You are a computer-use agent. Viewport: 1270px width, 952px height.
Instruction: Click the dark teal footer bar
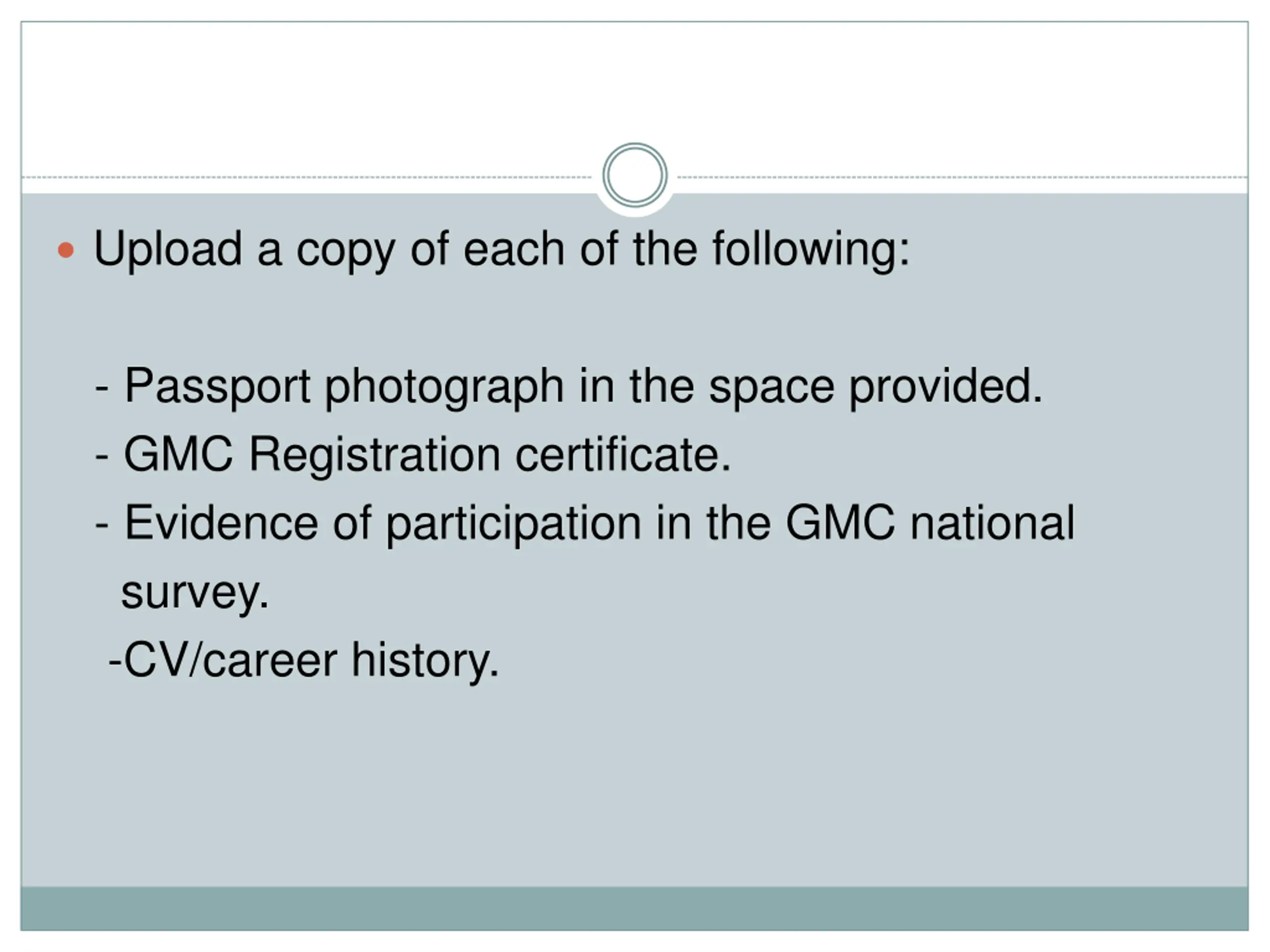[635, 908]
